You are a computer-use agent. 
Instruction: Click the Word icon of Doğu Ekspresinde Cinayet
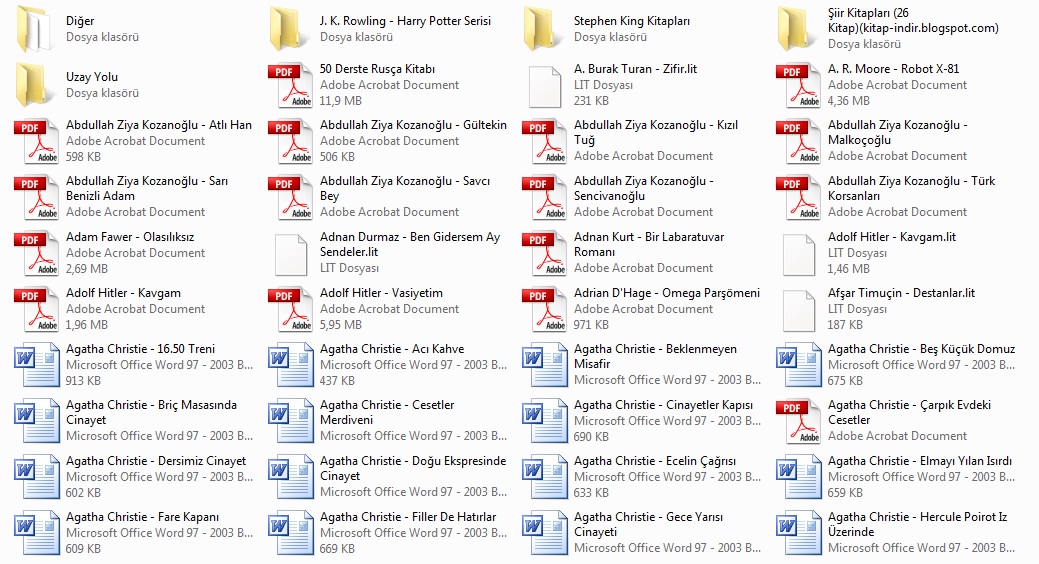coord(290,477)
